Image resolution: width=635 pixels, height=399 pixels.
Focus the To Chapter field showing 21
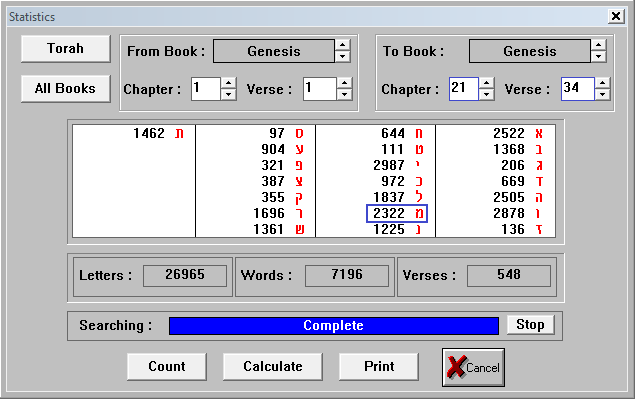[464, 89]
